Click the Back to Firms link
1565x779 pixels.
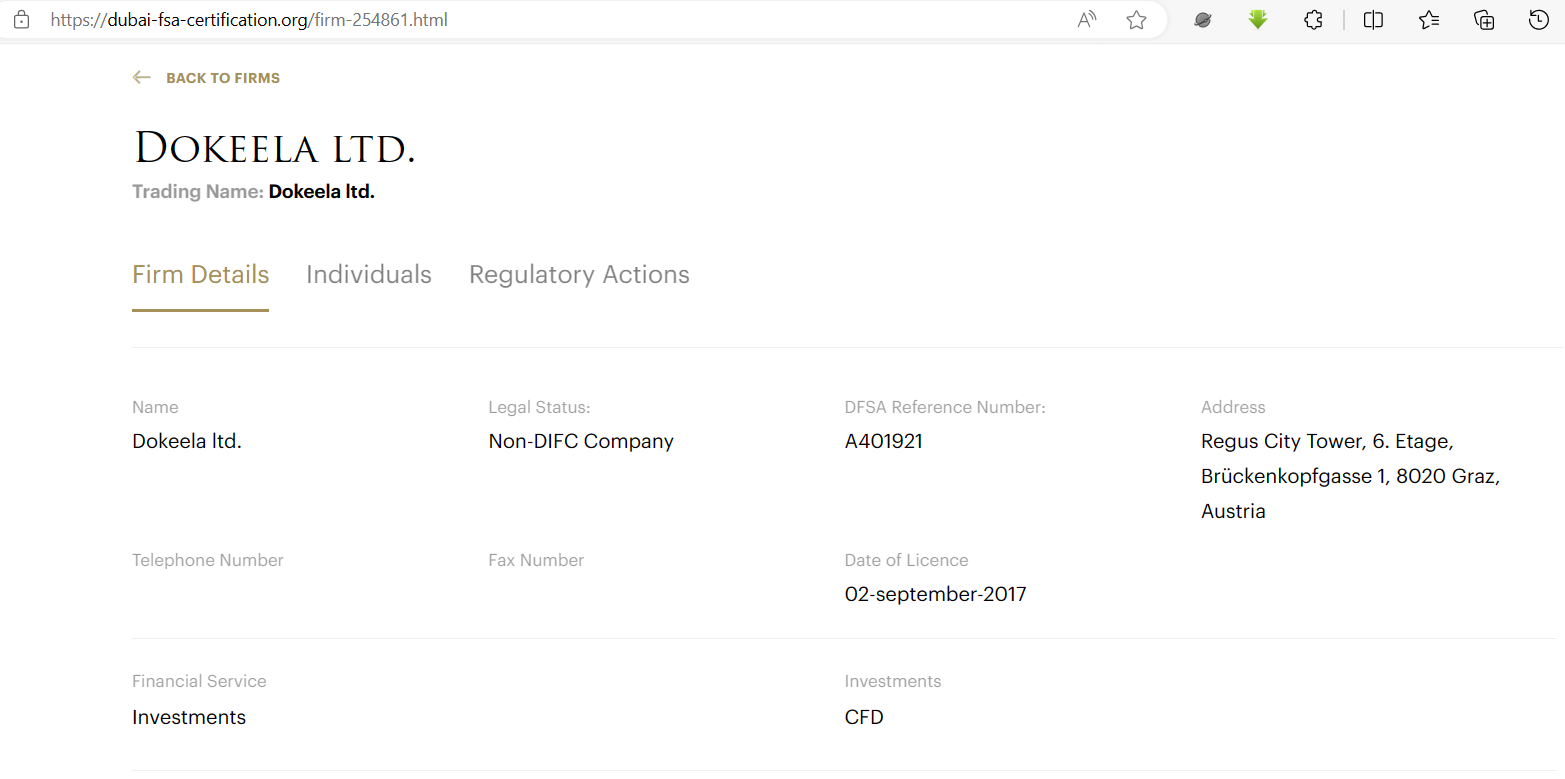pyautogui.click(x=223, y=78)
